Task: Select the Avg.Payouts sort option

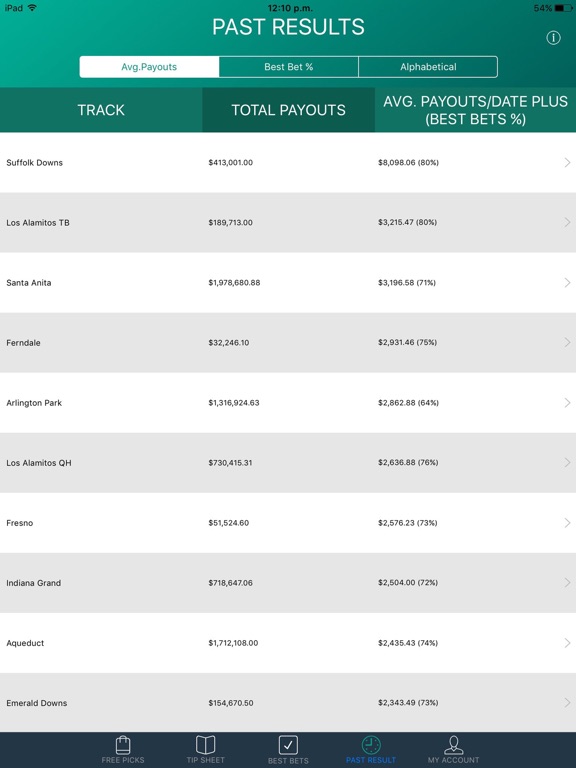Action: pos(149,67)
